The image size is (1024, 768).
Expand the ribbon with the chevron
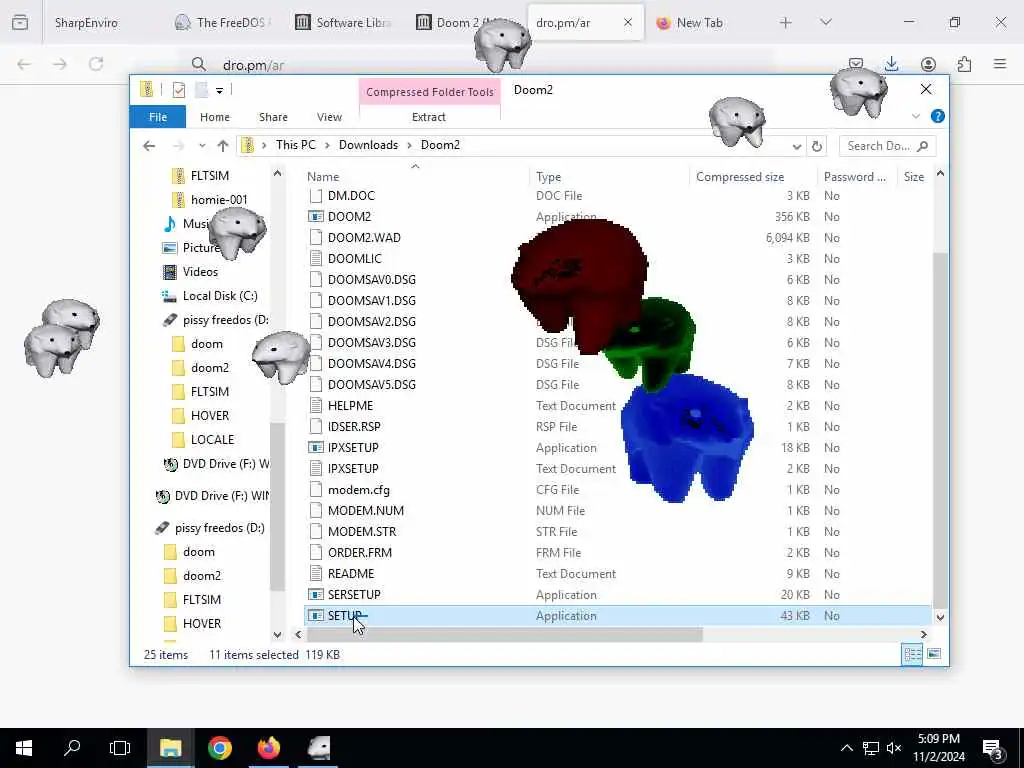(916, 116)
